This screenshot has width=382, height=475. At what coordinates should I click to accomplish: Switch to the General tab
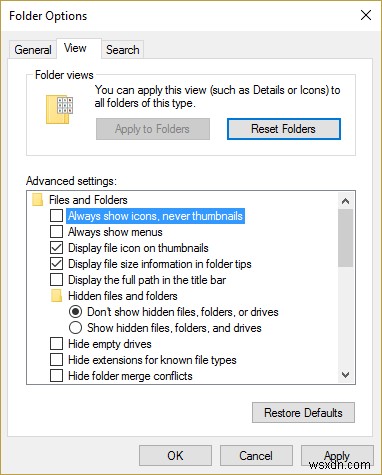pos(33,50)
